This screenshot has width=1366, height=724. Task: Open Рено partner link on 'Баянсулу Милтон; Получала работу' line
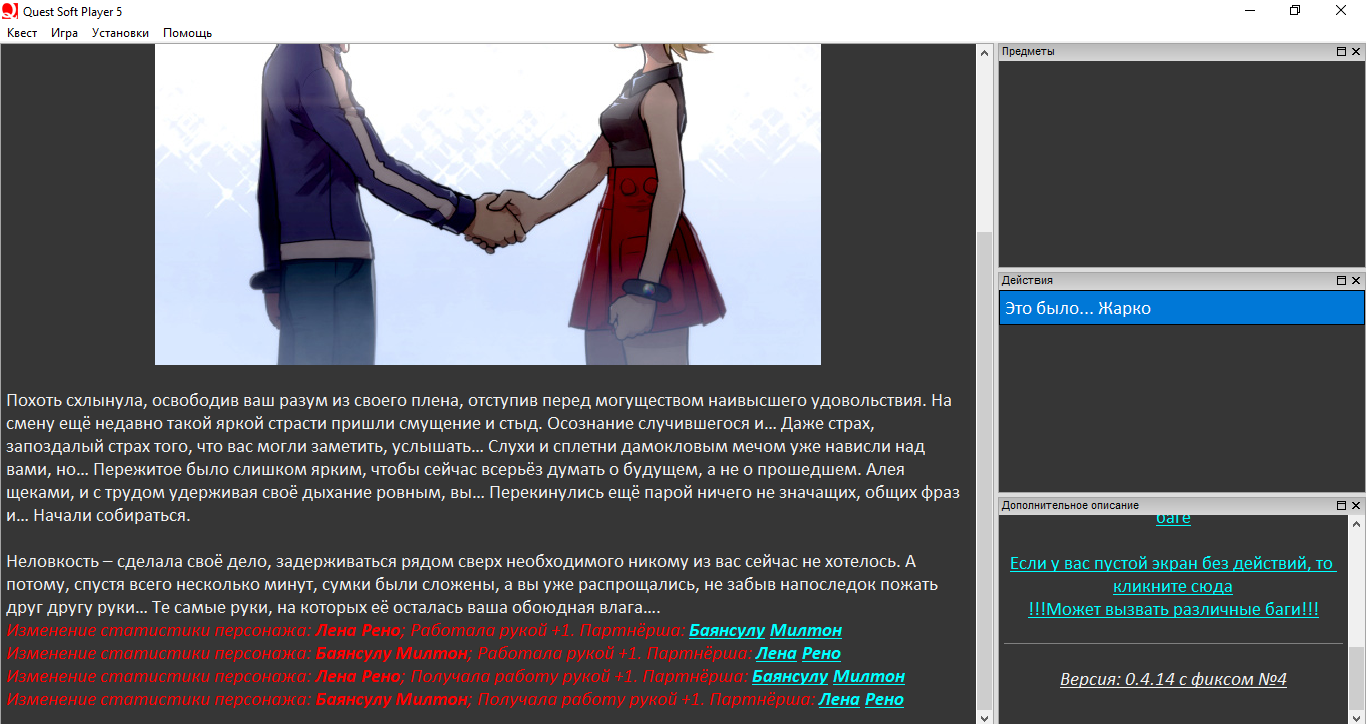pos(885,700)
